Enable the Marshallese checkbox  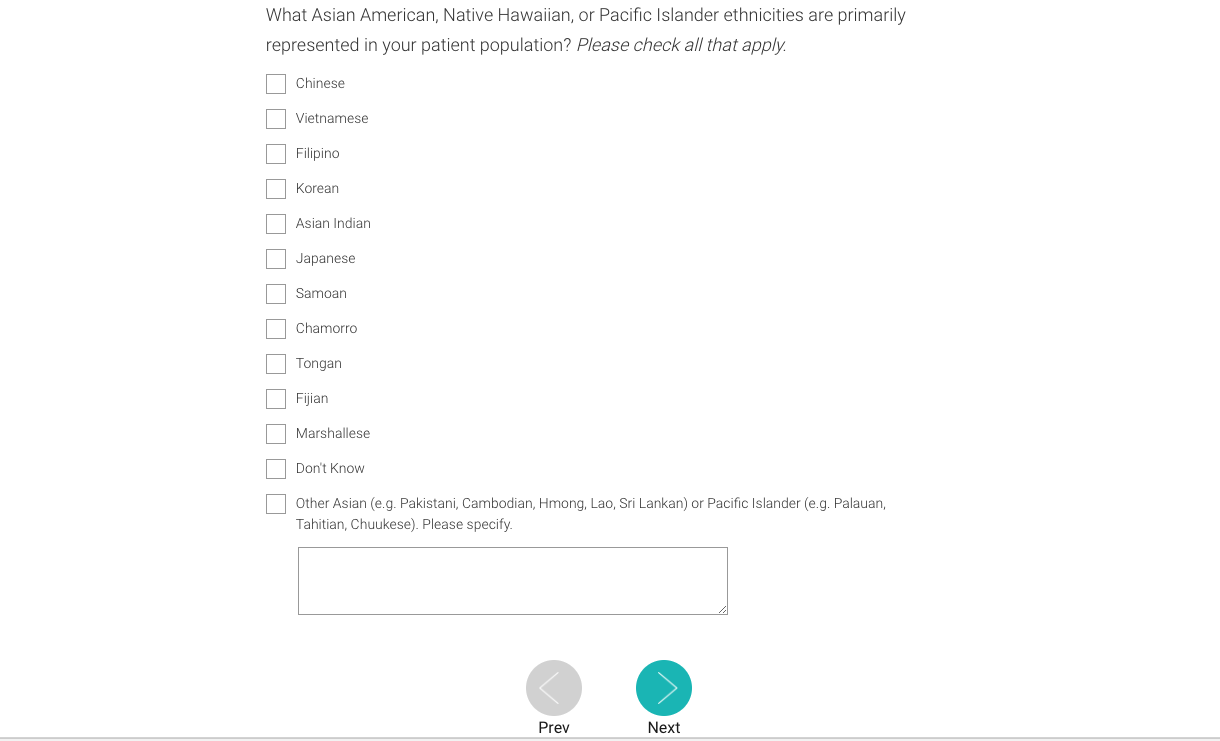pyautogui.click(x=276, y=434)
